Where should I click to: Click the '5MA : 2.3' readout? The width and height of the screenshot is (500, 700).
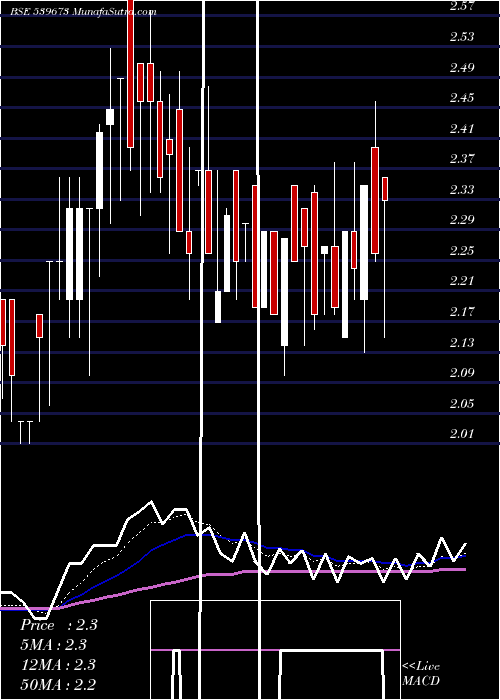pos(54,645)
